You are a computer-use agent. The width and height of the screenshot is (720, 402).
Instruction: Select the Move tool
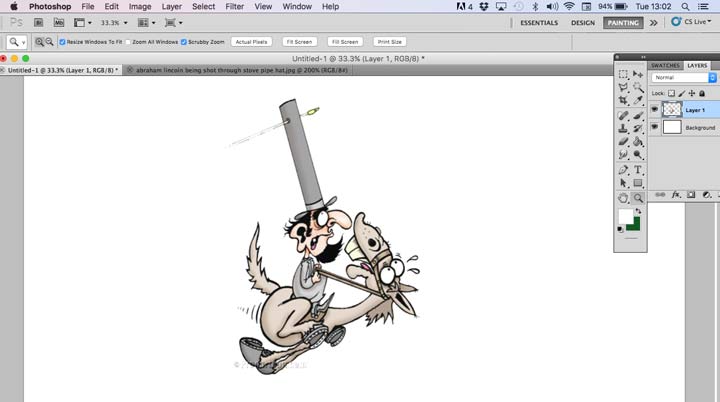[638, 74]
